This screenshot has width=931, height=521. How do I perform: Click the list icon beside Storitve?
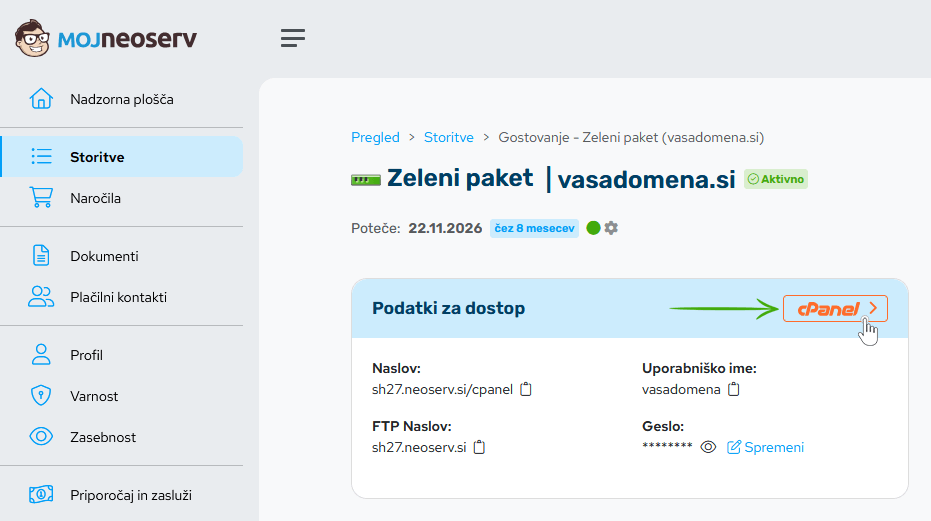pos(41,157)
